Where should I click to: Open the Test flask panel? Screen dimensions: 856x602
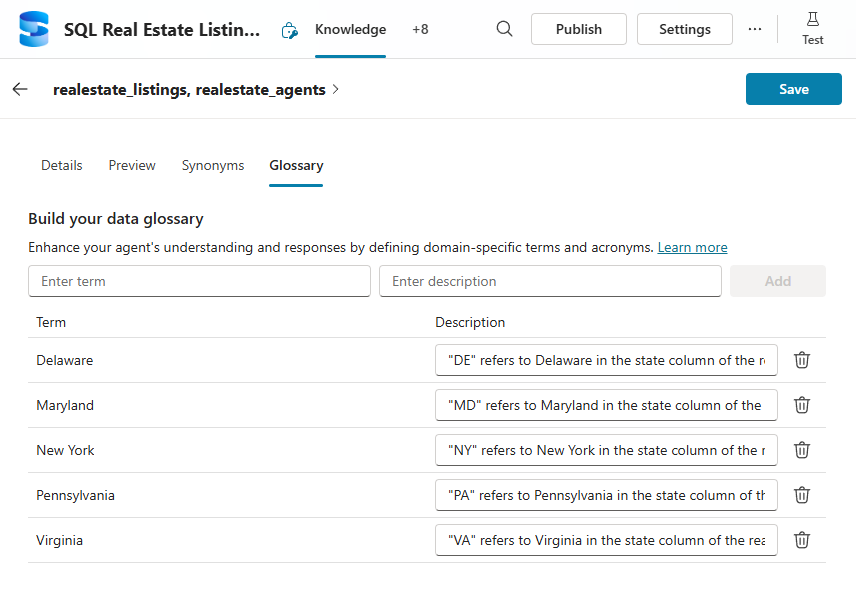coord(812,29)
